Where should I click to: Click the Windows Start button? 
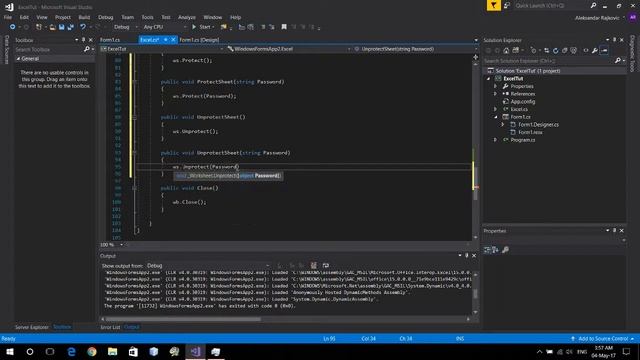[x=10, y=351]
